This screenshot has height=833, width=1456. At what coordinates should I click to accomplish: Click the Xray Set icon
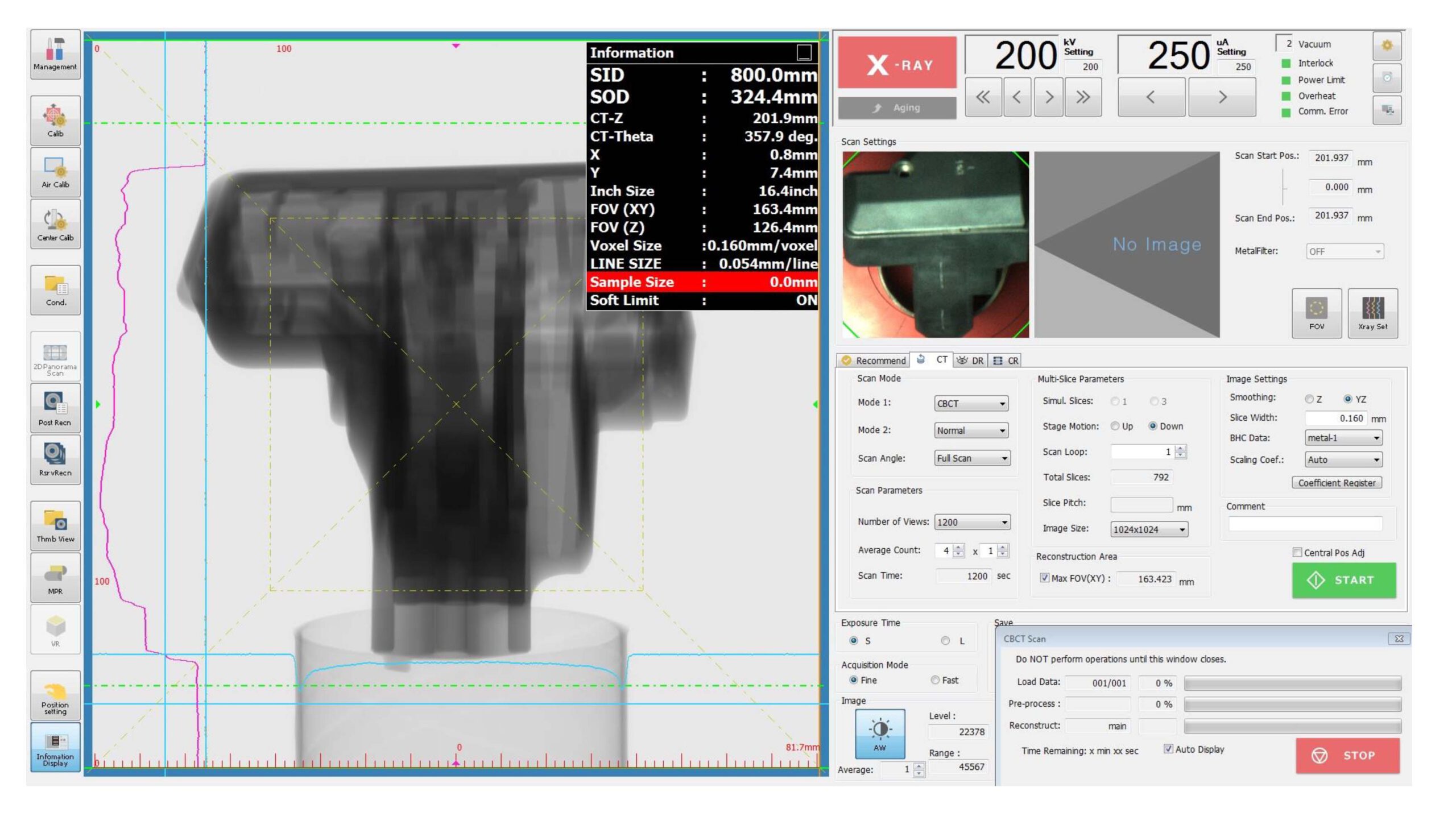(x=1372, y=313)
